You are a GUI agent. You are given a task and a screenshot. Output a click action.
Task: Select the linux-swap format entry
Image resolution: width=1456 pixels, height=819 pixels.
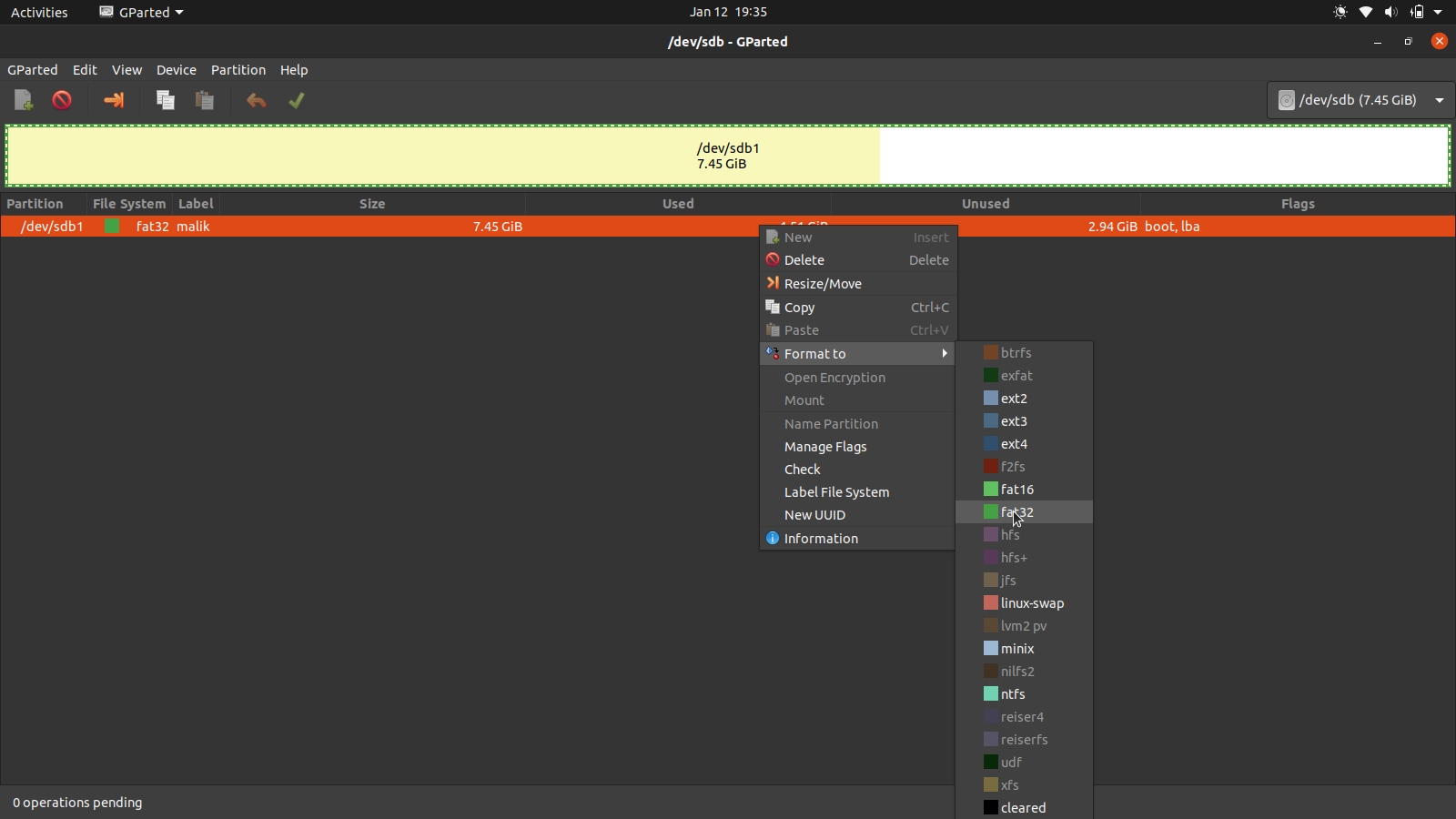point(1031,602)
